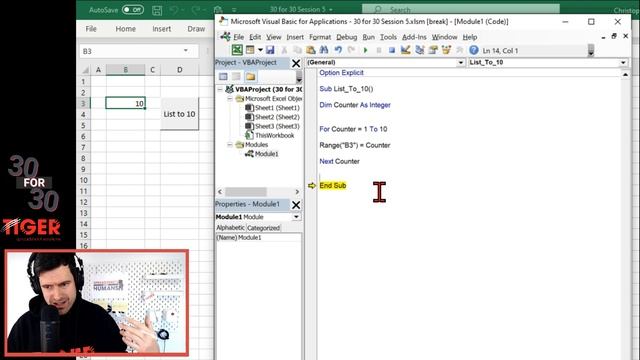Open the Home ribbon tab in Excel
The image size is (640, 360).
click(x=125, y=29)
